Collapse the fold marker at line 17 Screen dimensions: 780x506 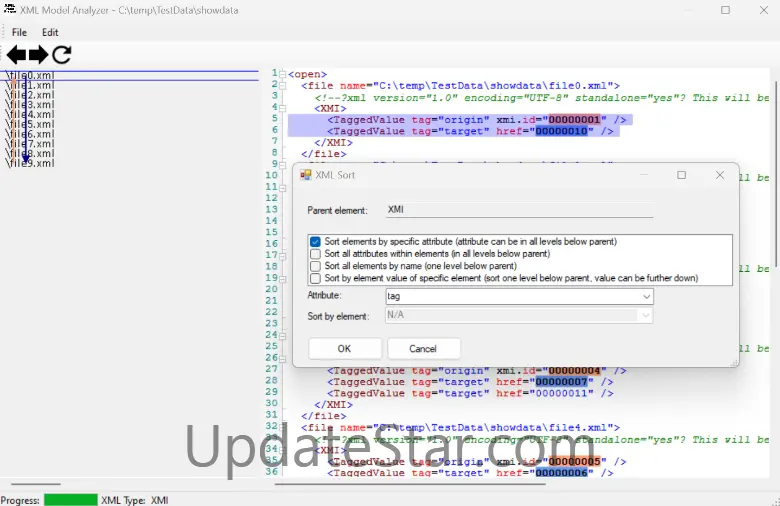[x=283, y=256]
